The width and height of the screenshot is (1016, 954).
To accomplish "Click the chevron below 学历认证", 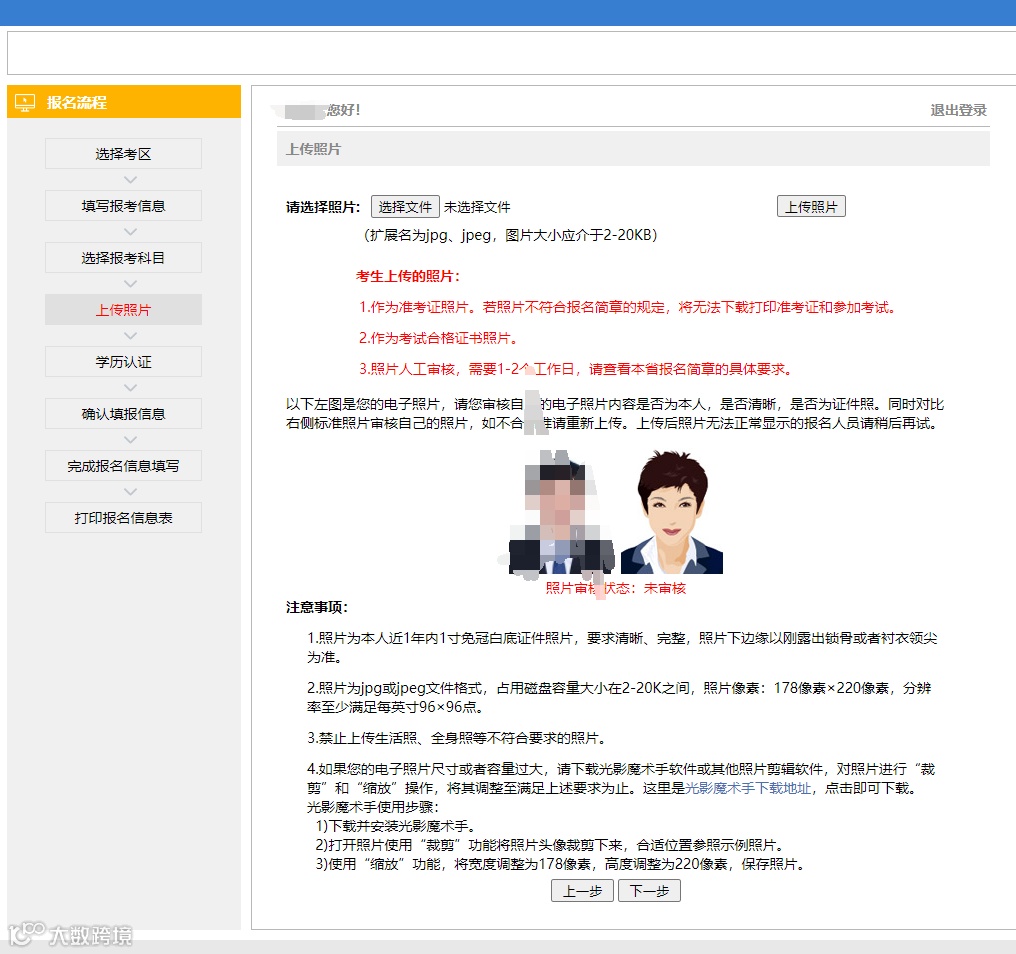I will (130, 388).
